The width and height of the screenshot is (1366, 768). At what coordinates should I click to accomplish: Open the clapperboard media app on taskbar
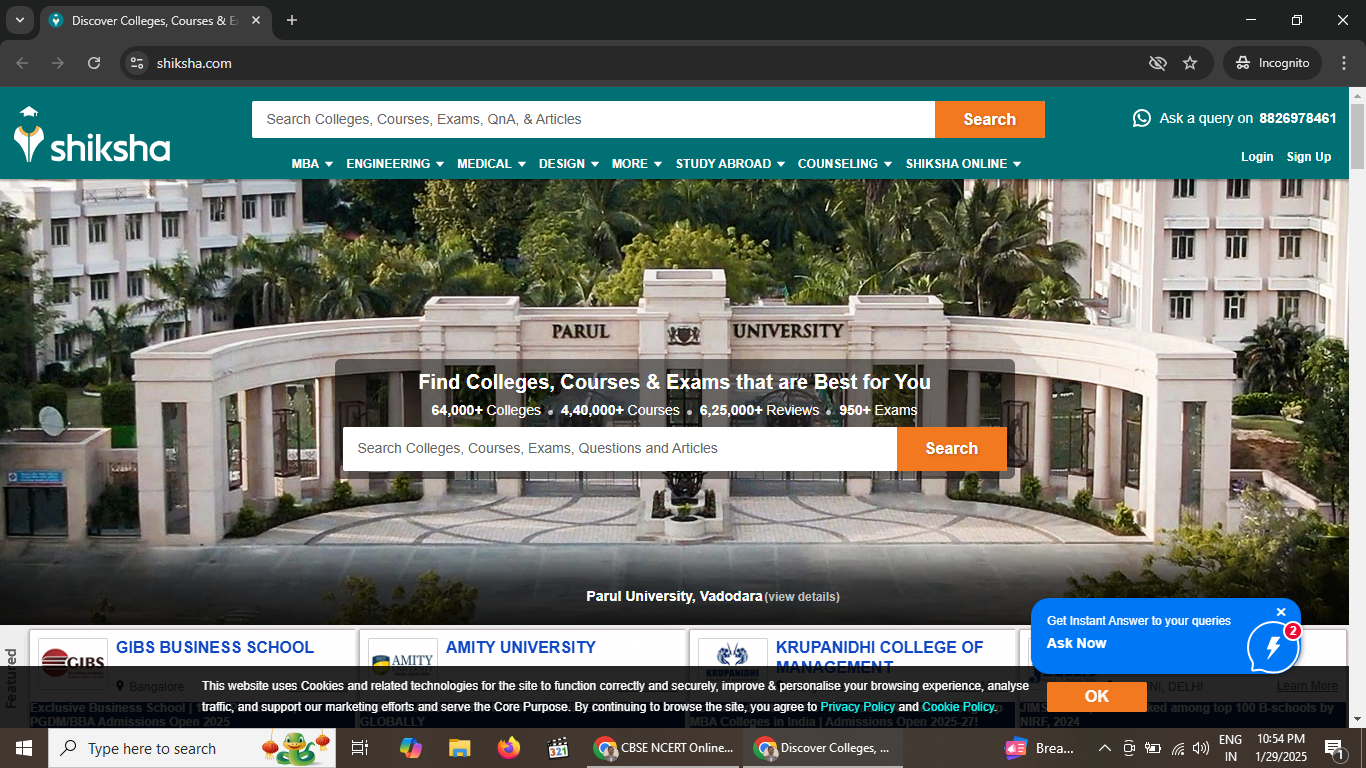pyautogui.click(x=558, y=748)
